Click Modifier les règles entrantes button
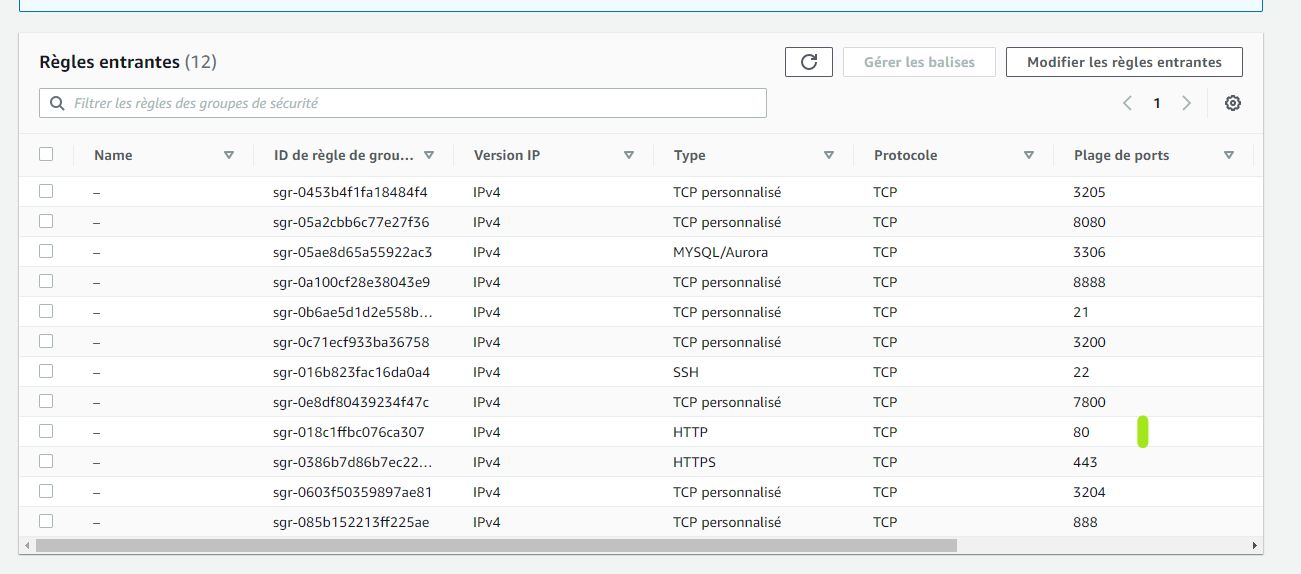 (1124, 62)
